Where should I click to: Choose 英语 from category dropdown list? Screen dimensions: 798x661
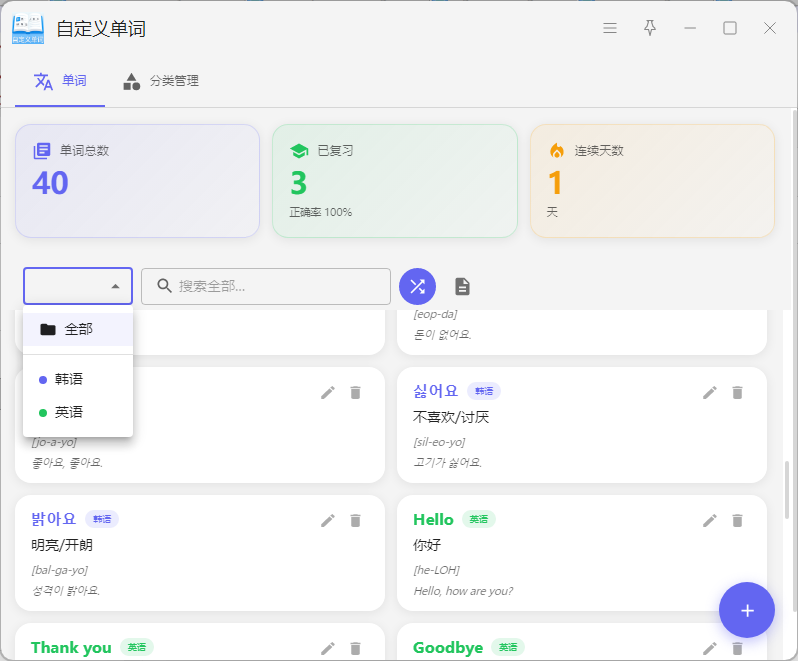(x=69, y=412)
